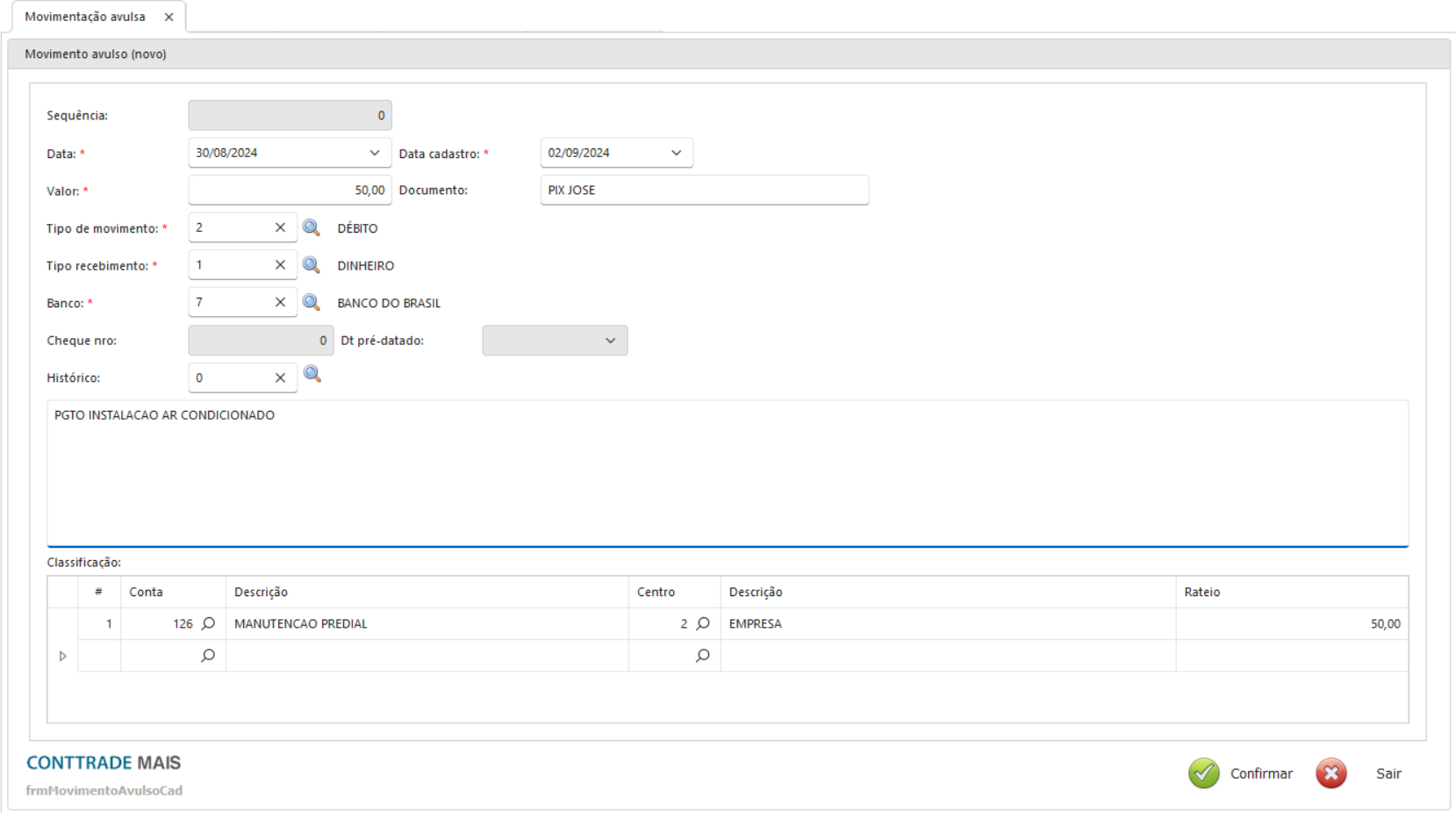Clear the Tipo de movimento value

(x=280, y=227)
